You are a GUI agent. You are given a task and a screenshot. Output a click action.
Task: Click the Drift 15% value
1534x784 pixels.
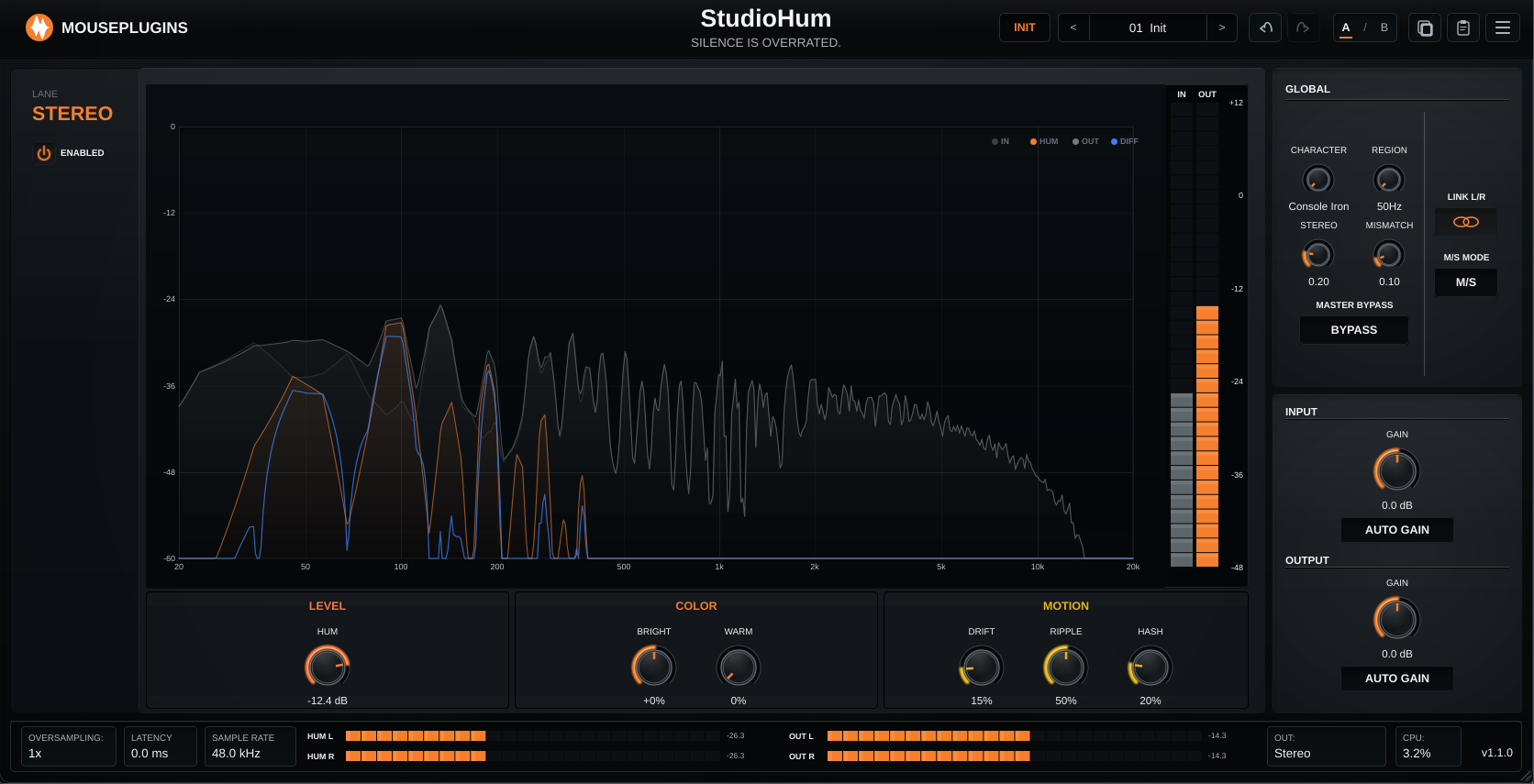tap(982, 701)
